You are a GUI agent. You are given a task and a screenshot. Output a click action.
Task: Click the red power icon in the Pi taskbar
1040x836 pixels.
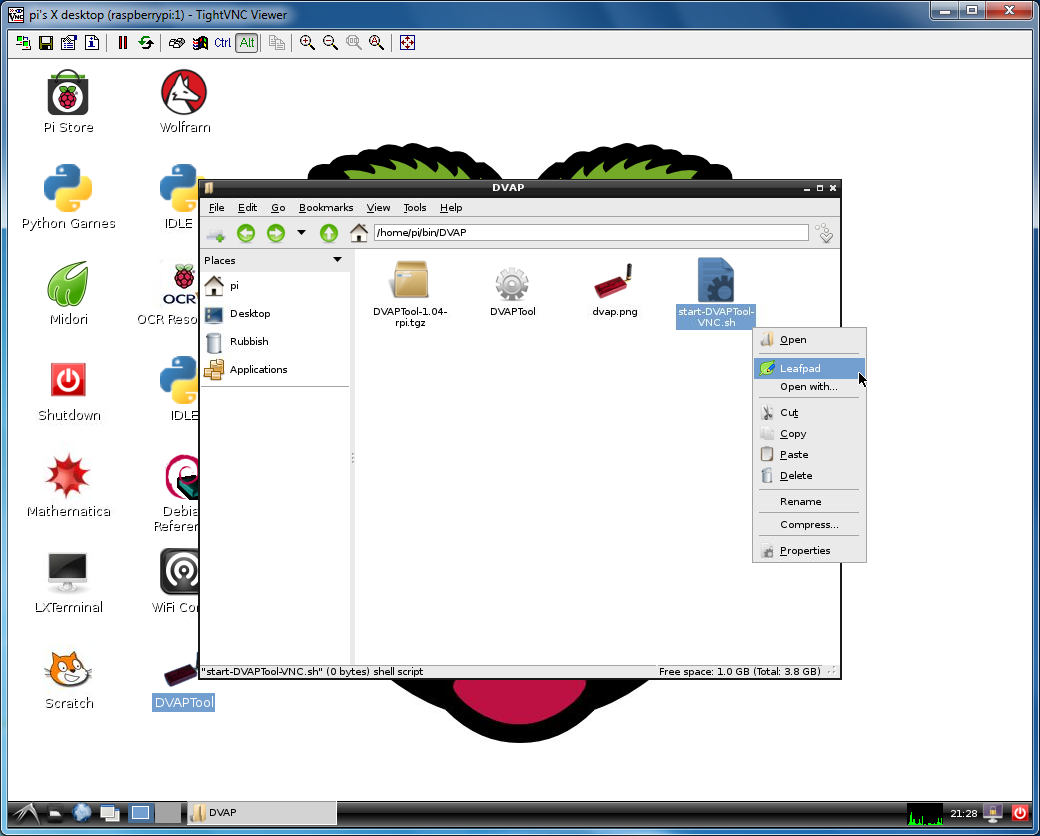(x=1019, y=813)
